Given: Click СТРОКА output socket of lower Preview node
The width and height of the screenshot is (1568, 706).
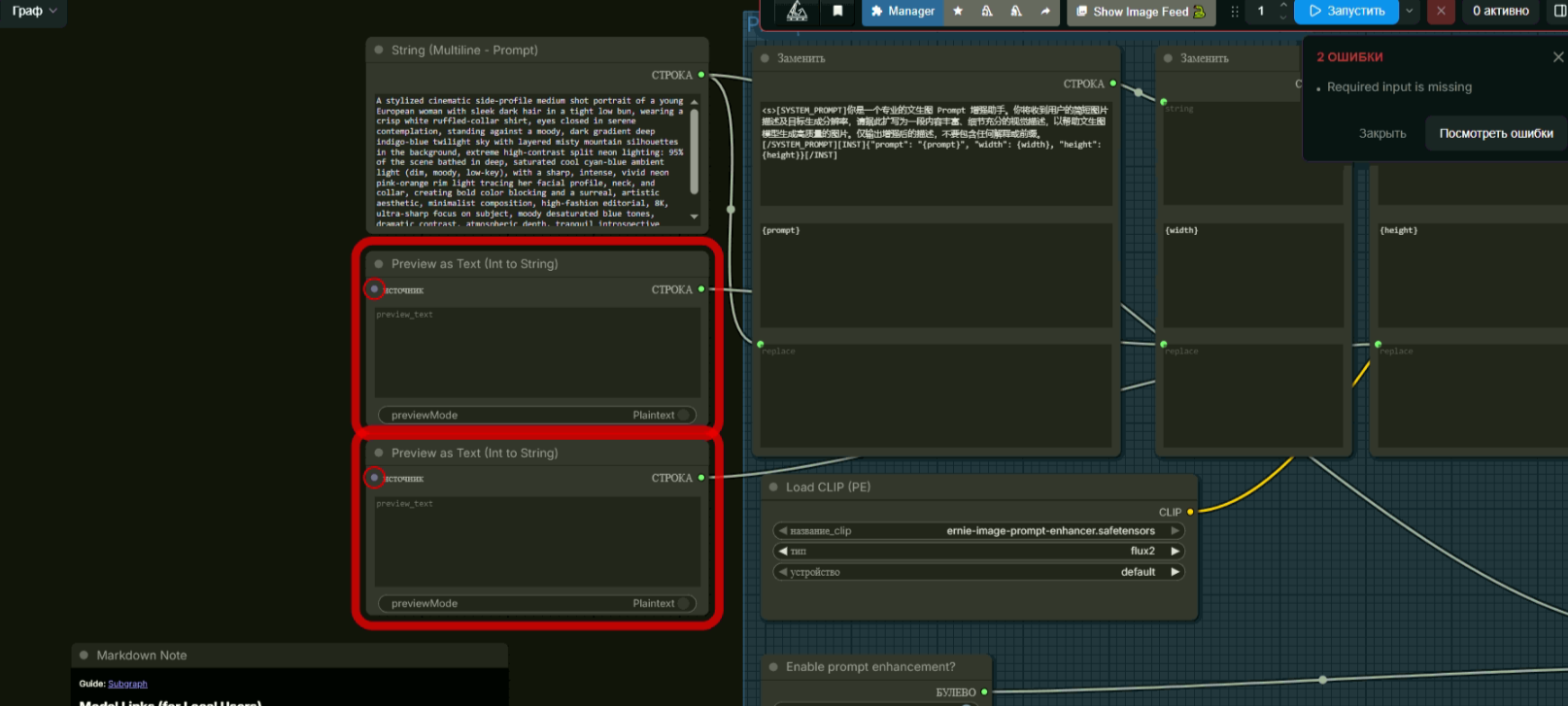Looking at the screenshot, I should tap(701, 478).
